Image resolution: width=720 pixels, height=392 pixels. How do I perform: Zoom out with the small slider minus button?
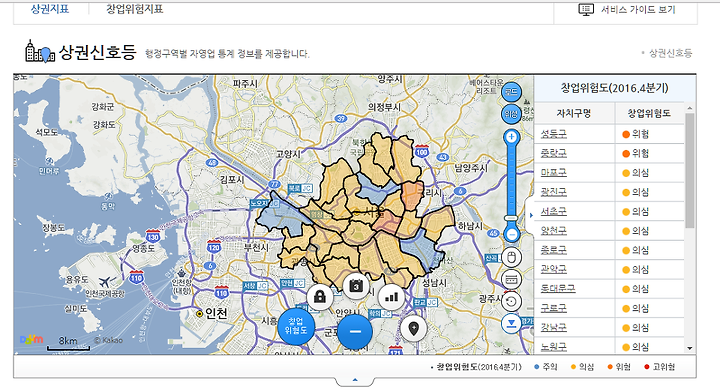click(512, 235)
